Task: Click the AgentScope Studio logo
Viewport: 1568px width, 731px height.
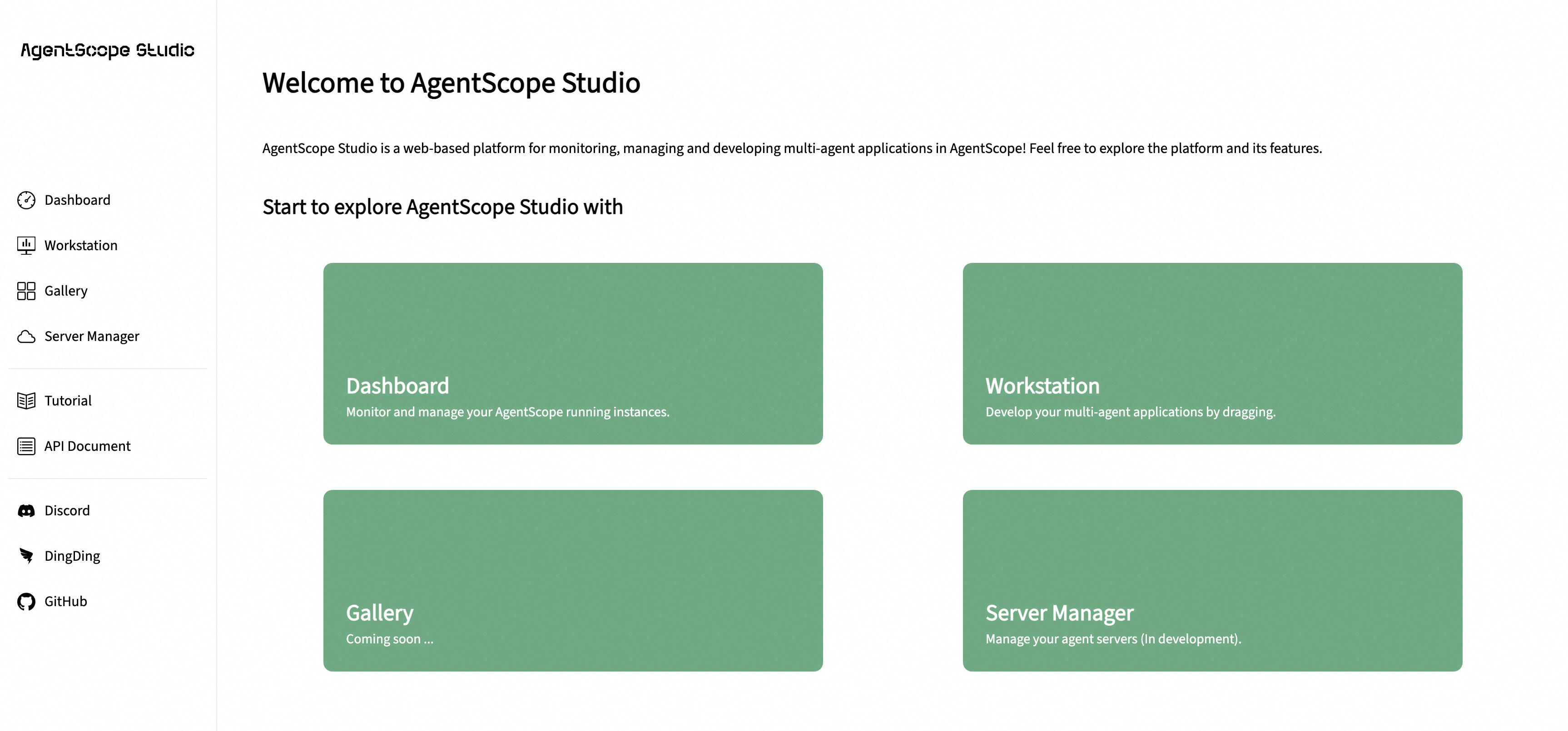Action: tap(108, 50)
